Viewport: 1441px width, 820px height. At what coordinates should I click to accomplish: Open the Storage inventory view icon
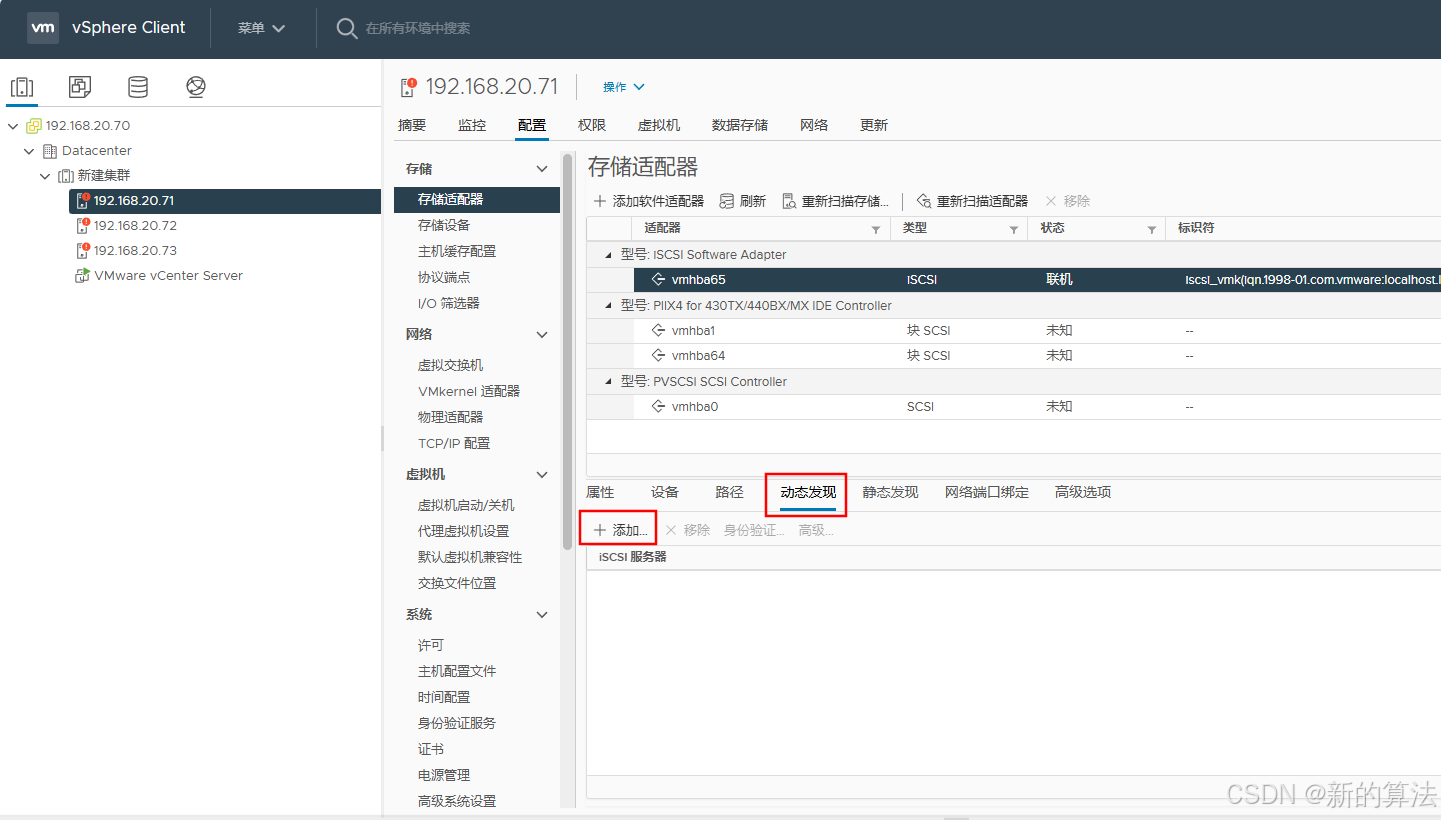(x=138, y=87)
